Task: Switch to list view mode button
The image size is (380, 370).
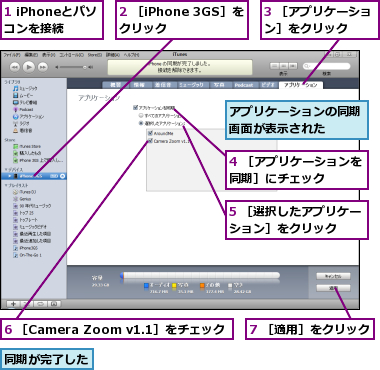Action: click(274, 66)
